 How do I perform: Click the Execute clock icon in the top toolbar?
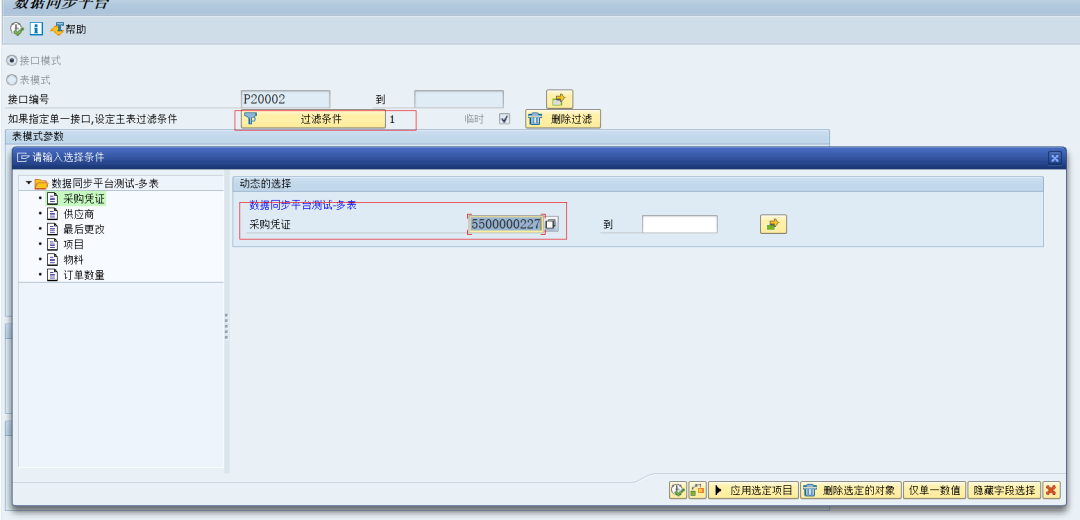click(x=17, y=29)
